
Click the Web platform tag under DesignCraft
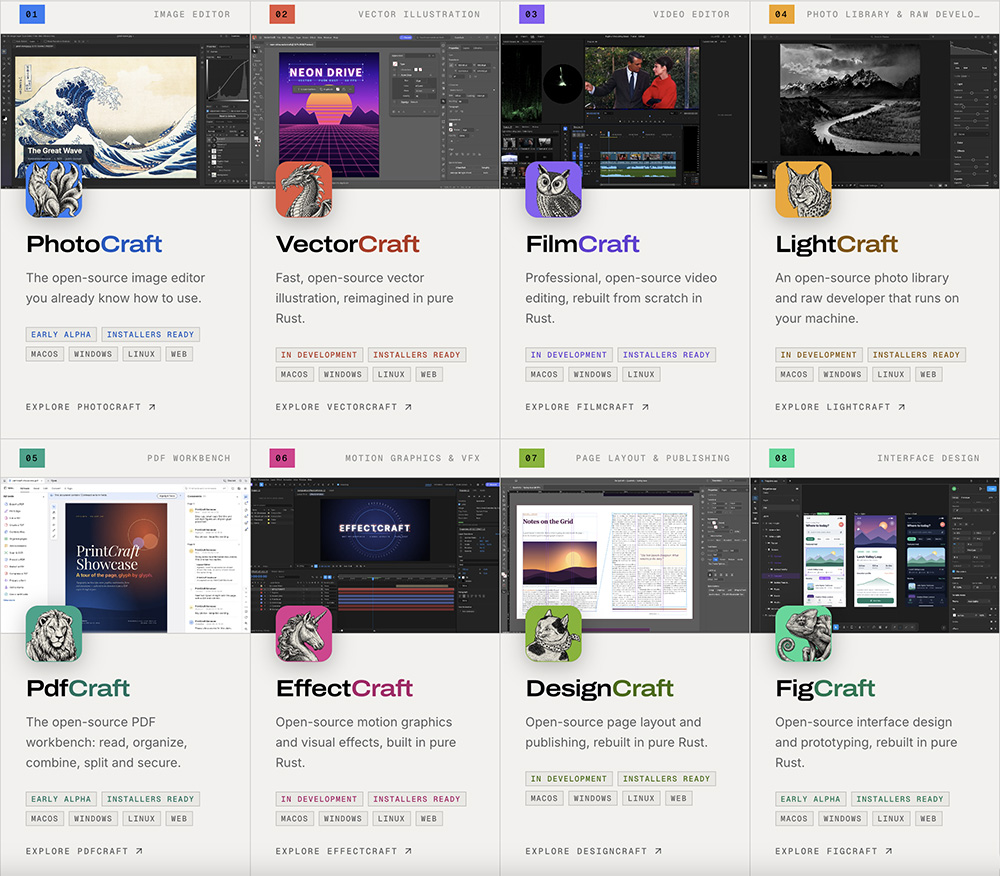(679, 799)
